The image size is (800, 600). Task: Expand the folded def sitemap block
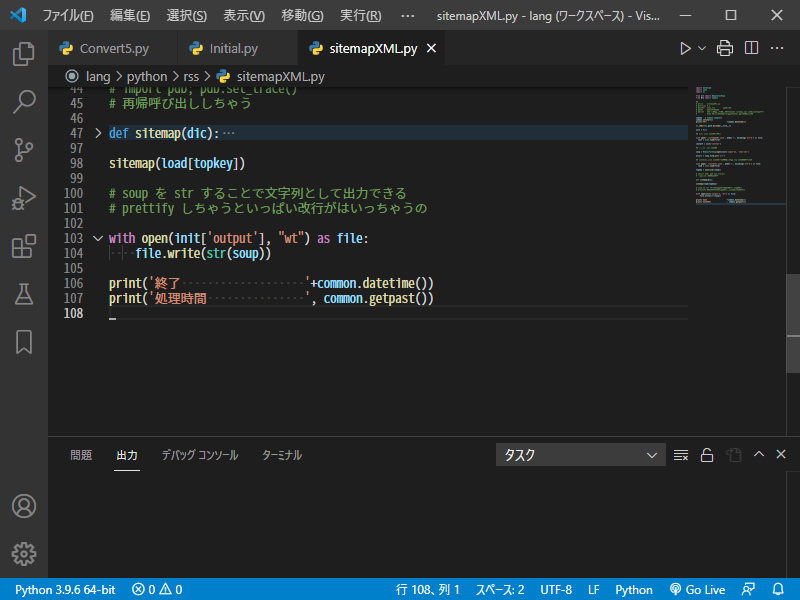point(98,133)
